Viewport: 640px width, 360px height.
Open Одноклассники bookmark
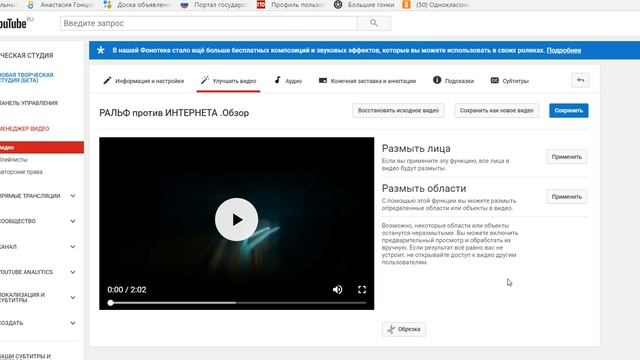[436, 5]
